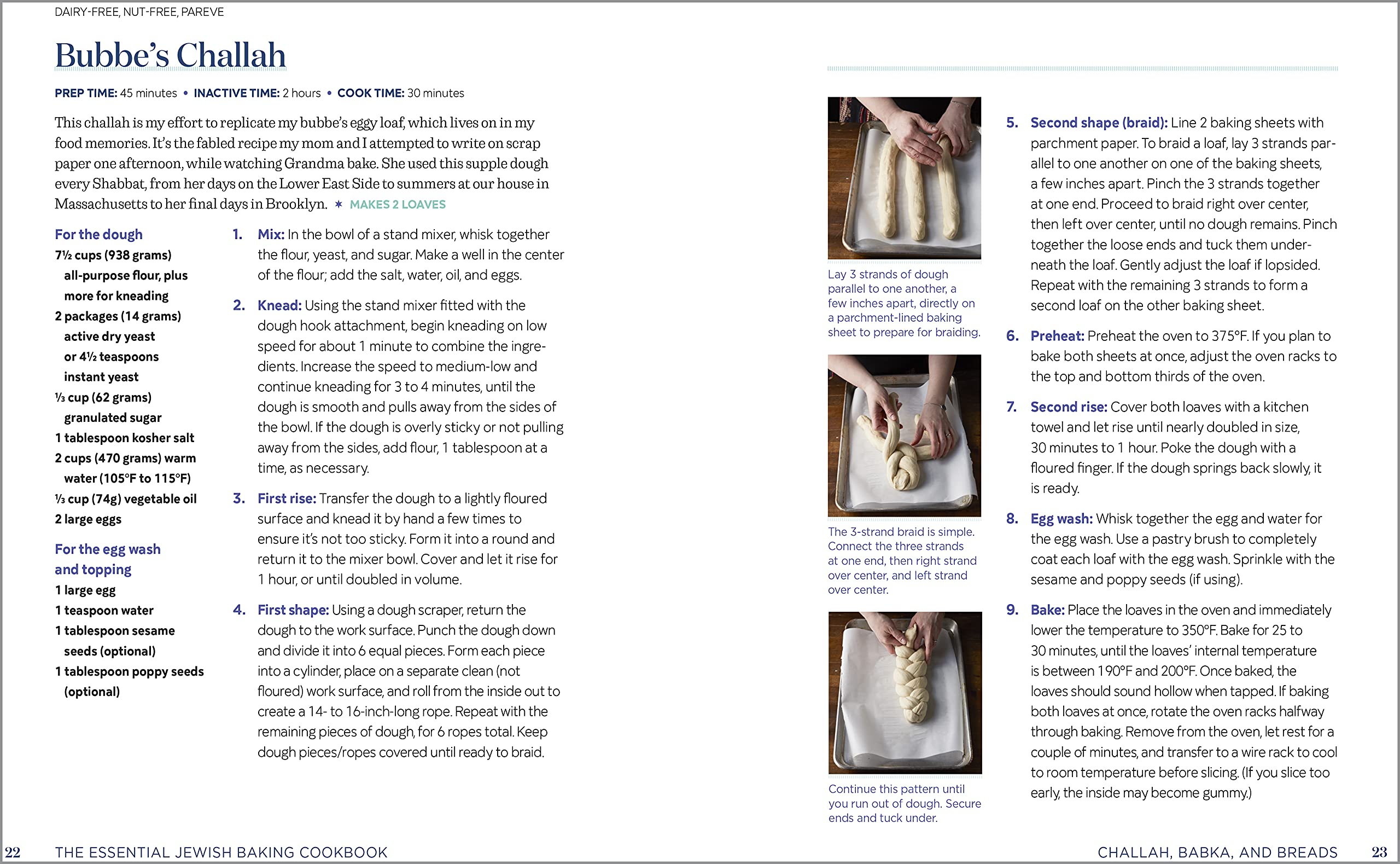Click the photo of three parallel dough strands
Screen dimensions: 1400x864
click(905, 178)
